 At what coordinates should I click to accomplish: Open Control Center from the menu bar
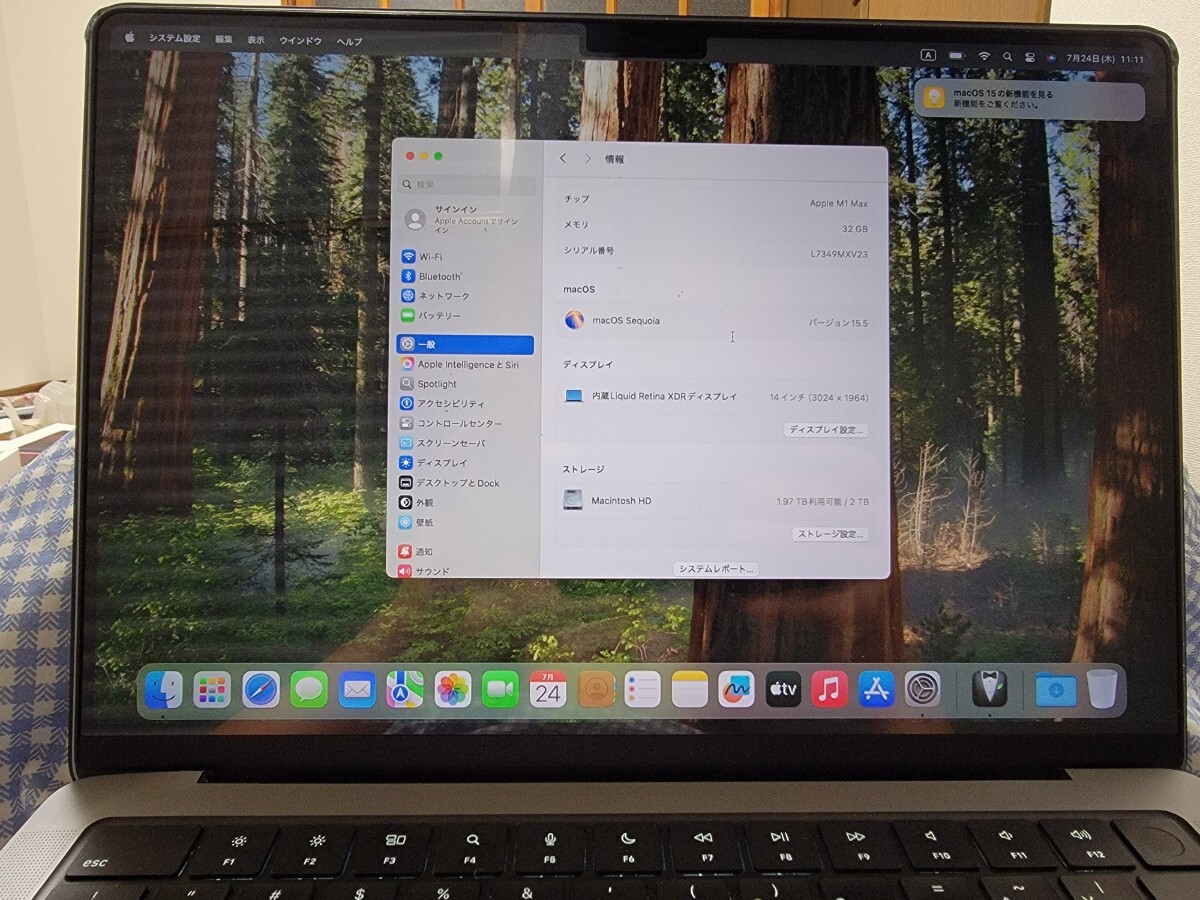(1030, 58)
